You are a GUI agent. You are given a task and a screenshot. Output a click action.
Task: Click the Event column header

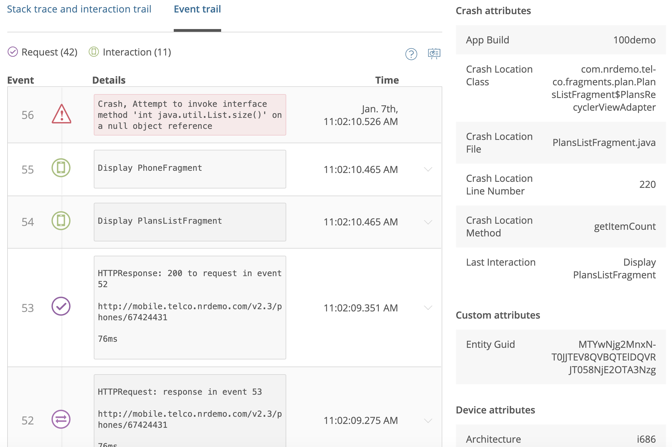(21, 80)
